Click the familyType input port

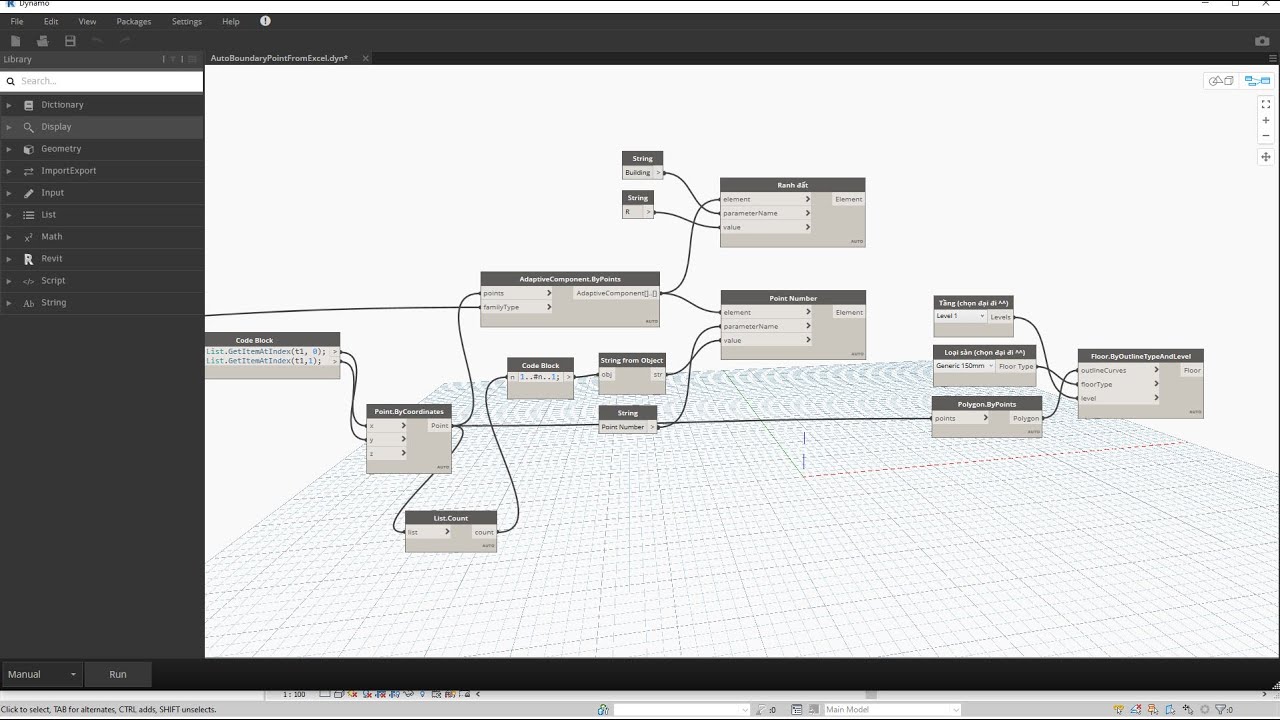517,307
